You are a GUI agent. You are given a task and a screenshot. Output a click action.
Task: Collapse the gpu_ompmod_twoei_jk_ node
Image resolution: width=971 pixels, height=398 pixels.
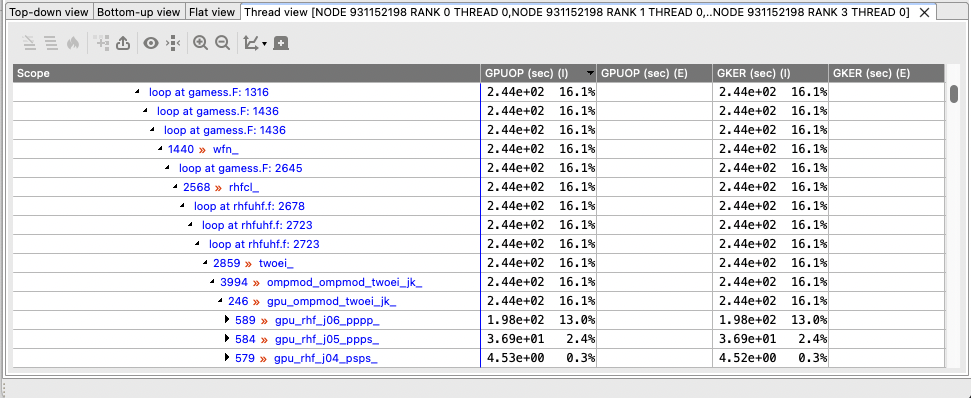(x=220, y=301)
